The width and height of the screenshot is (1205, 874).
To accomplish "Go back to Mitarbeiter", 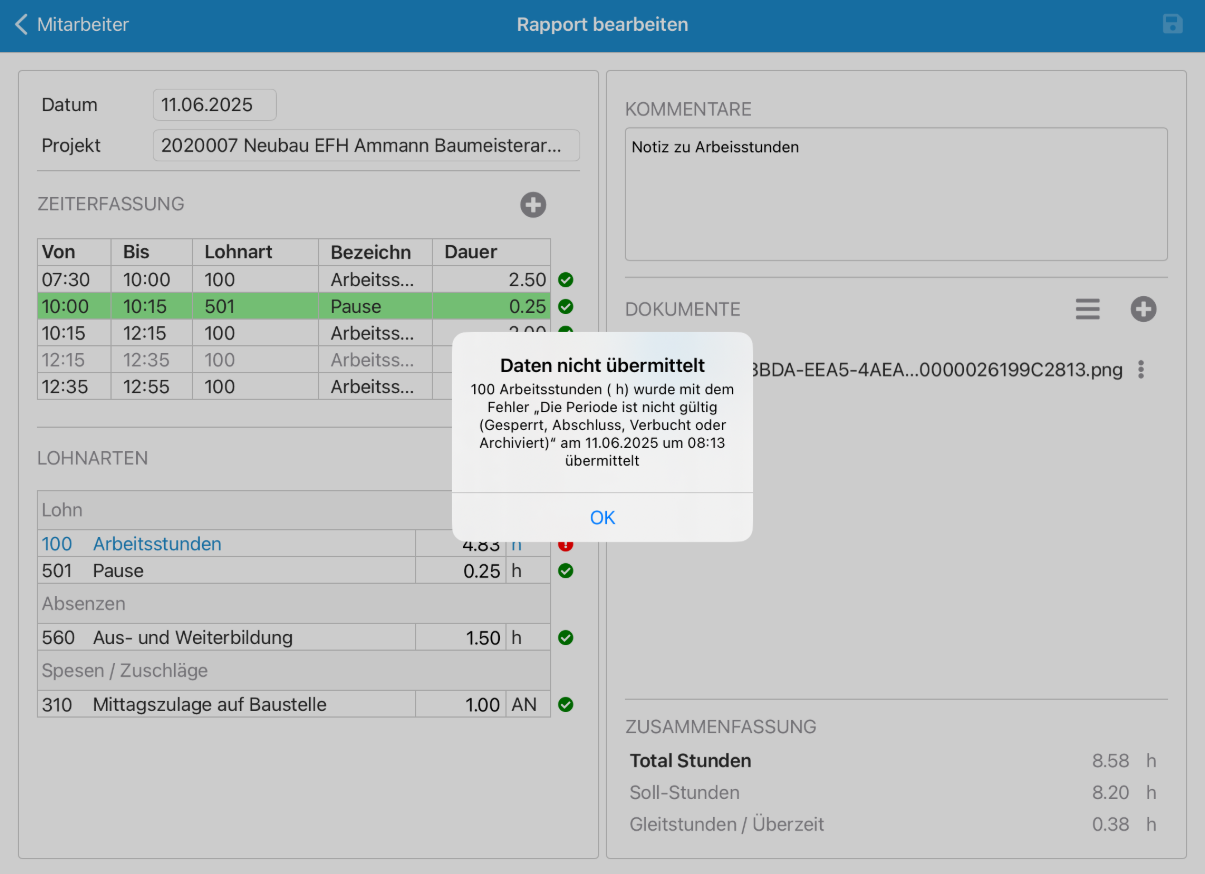I will click(x=72, y=25).
